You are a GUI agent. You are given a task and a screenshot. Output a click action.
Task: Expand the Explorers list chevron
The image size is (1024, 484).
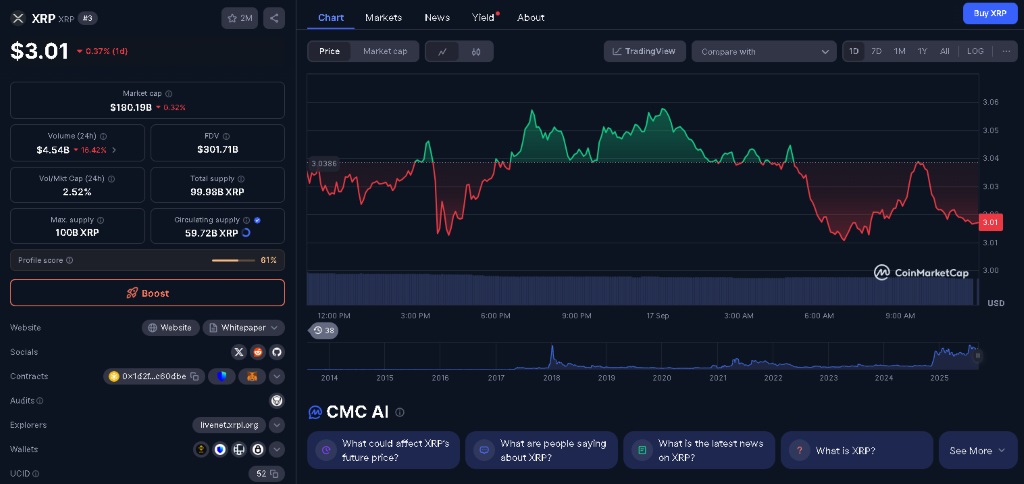click(277, 425)
